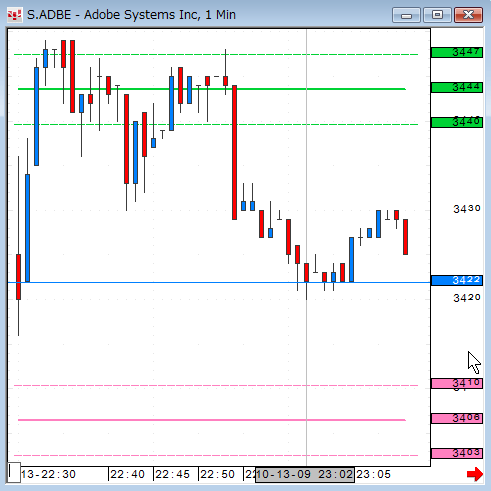Select the 3440 green price label
The height and width of the screenshot is (491, 491).
coord(457,122)
